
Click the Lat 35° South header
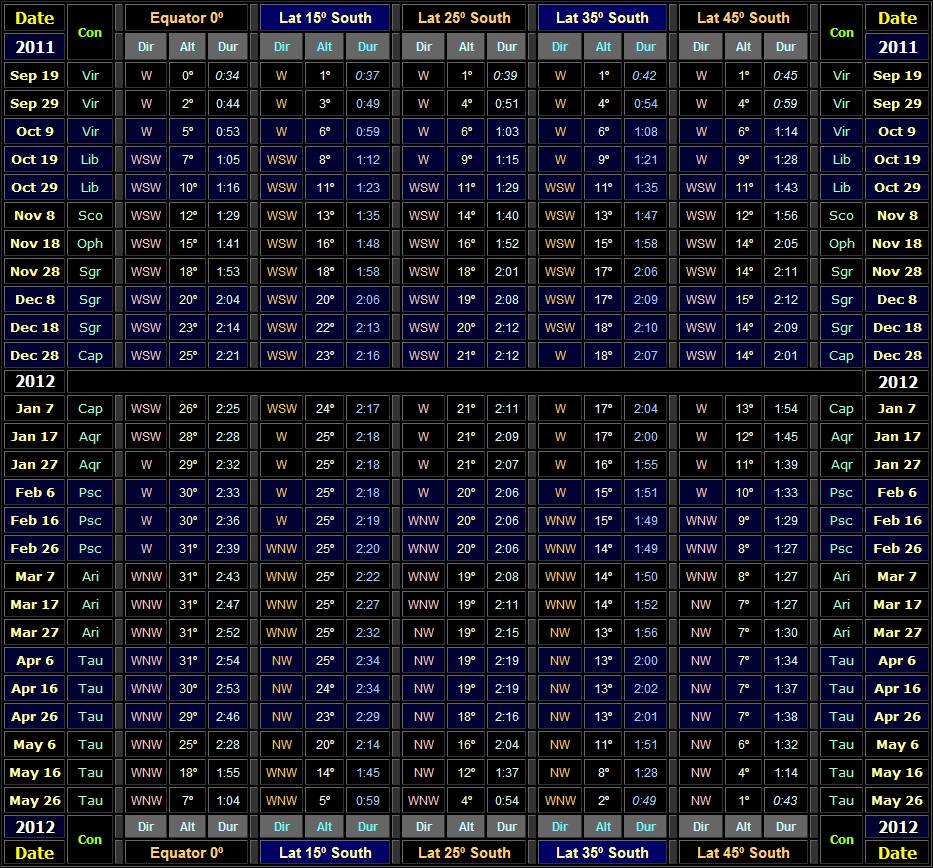click(601, 17)
